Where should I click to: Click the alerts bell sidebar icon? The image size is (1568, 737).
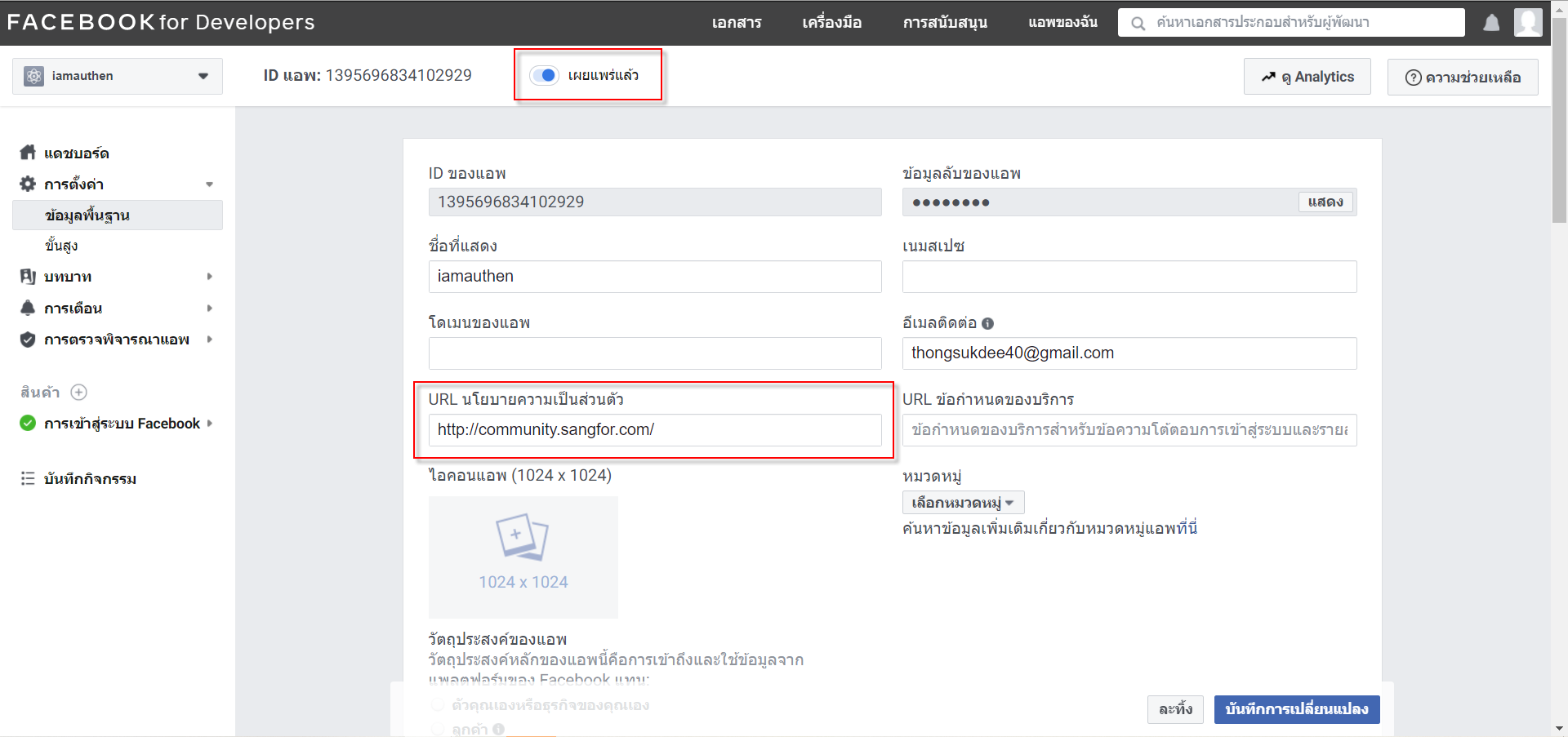tap(28, 308)
